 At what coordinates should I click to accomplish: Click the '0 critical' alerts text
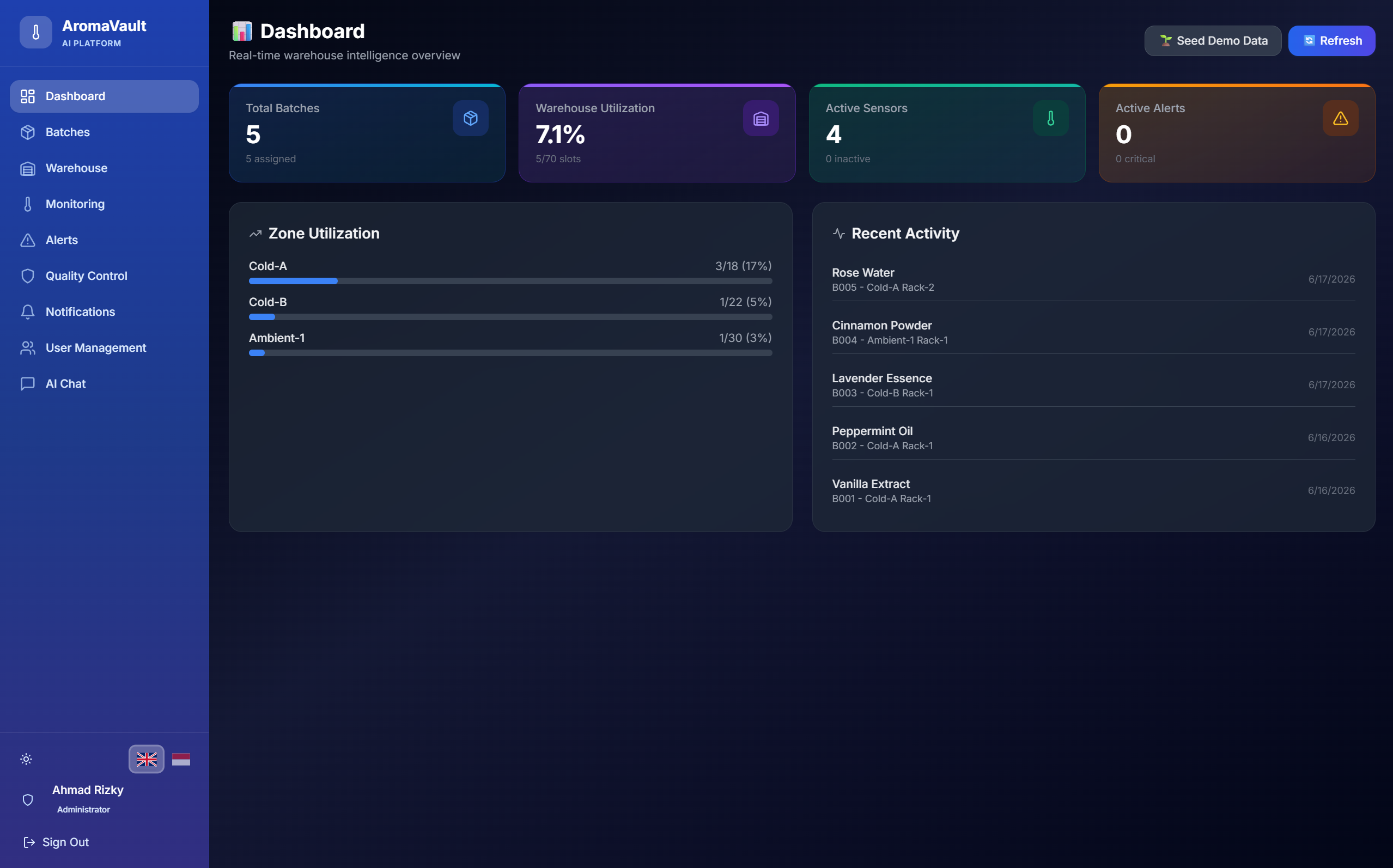[1135, 159]
